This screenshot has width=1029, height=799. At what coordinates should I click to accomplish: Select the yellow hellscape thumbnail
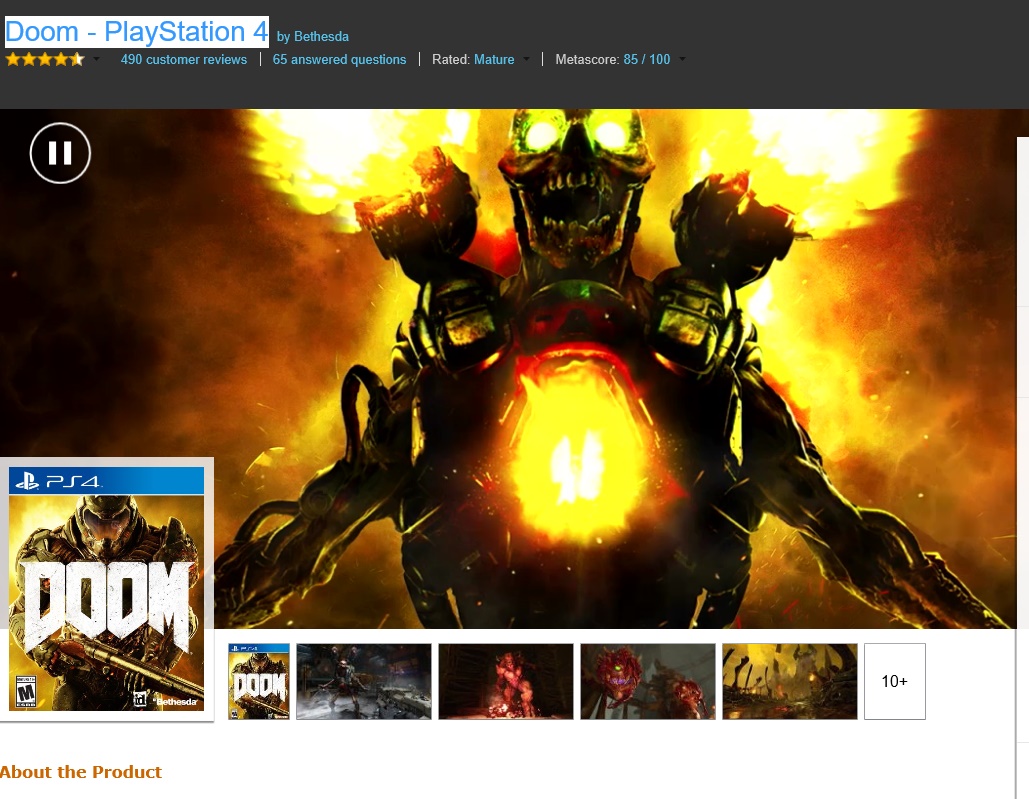(790, 681)
